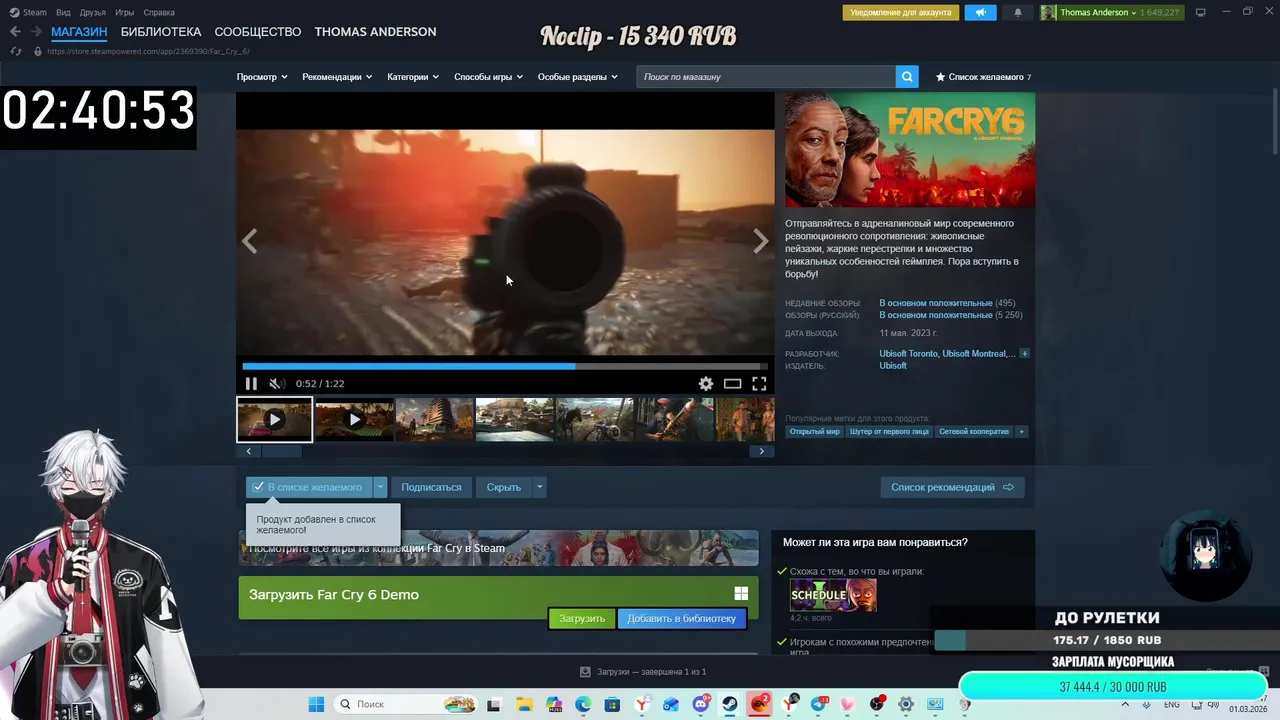This screenshot has width=1280, height=720.
Task: Open the Steam menu
Action: (x=29, y=13)
